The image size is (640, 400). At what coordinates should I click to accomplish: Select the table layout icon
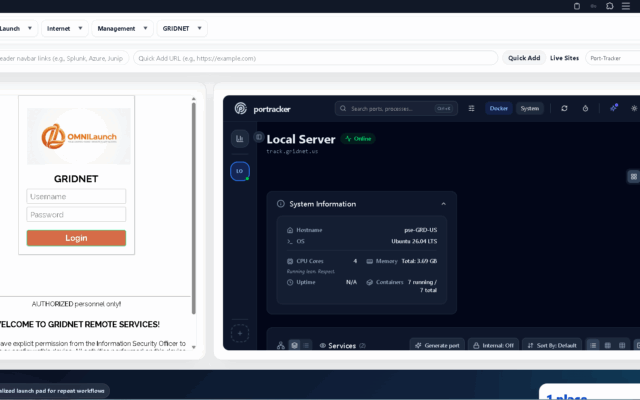(622, 345)
